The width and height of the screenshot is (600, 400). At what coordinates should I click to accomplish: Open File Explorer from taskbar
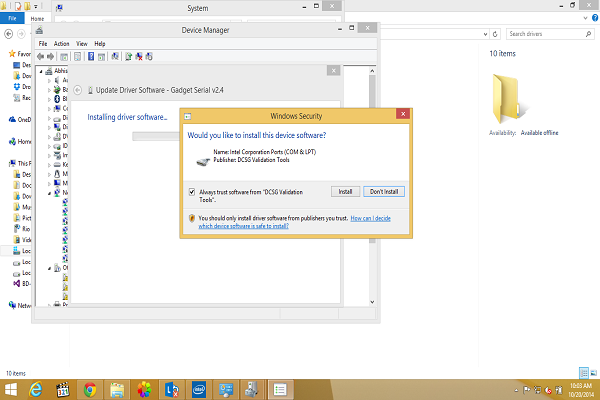click(117, 390)
